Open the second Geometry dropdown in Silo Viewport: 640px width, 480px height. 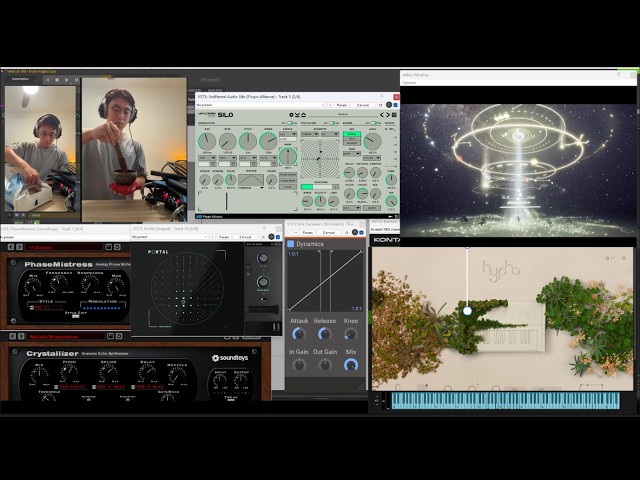point(330,134)
